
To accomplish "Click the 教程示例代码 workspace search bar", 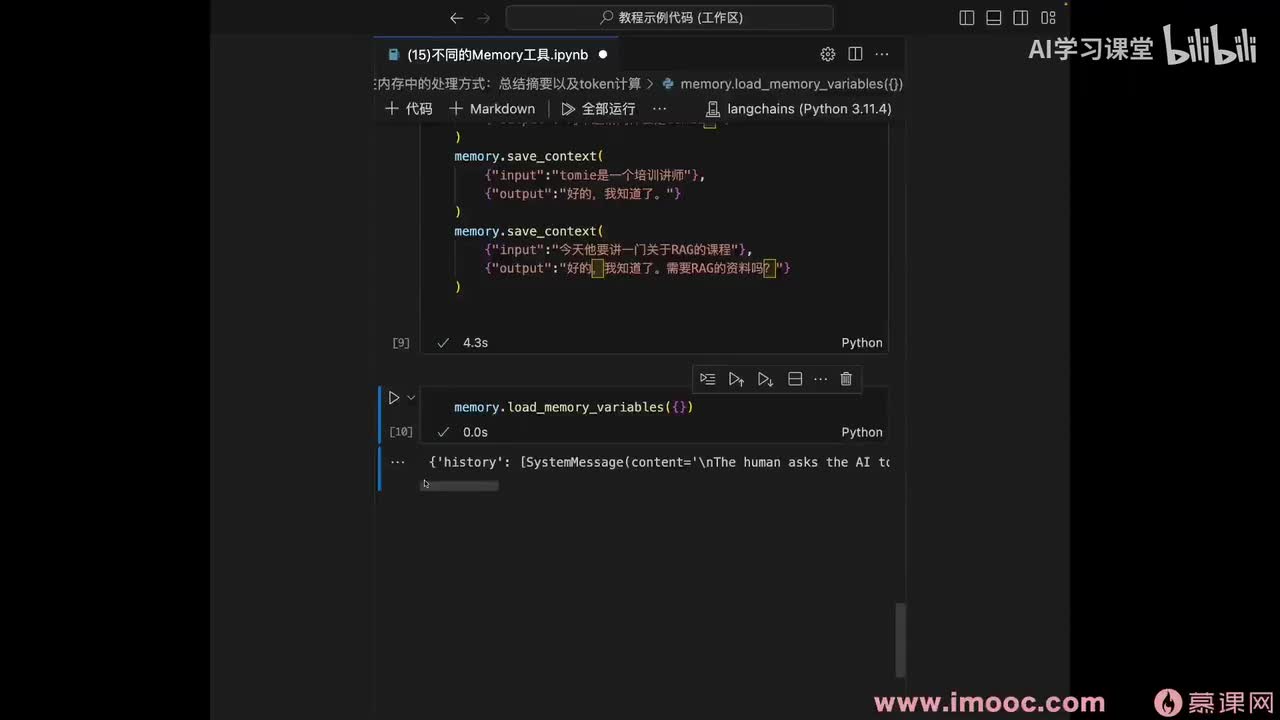I will pyautogui.click(x=669, y=18).
